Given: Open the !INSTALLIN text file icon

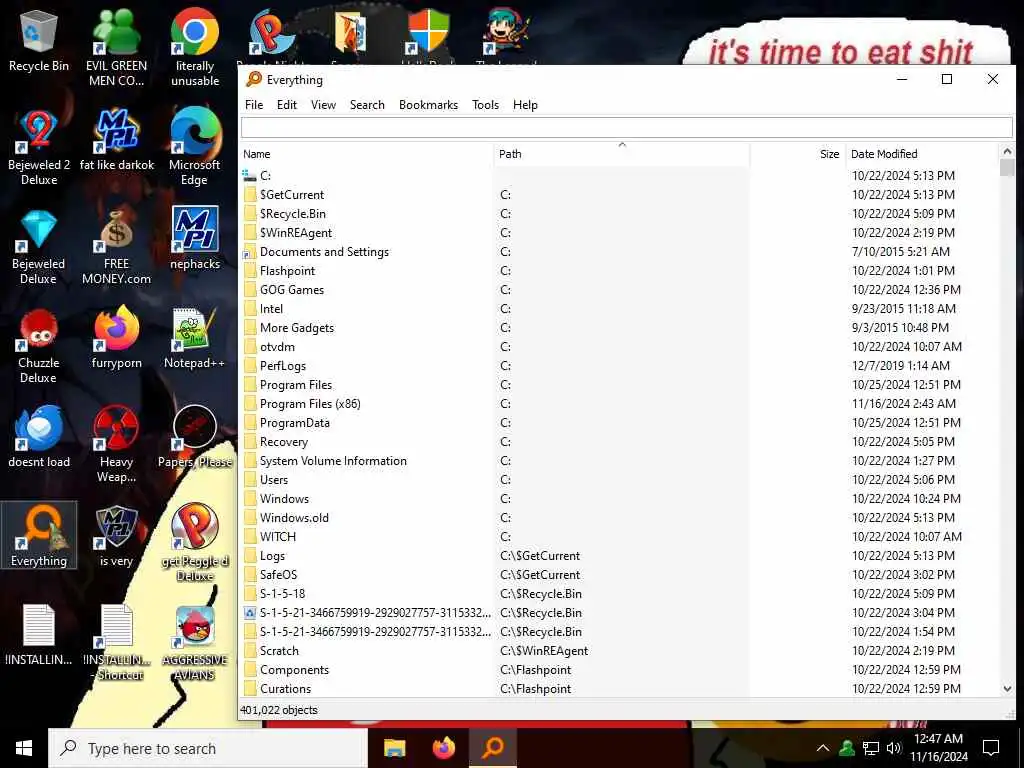Looking at the screenshot, I should (39, 635).
